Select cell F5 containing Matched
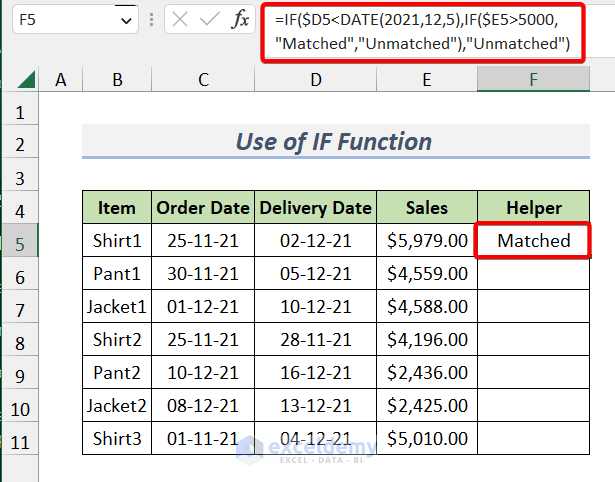The width and height of the screenshot is (615, 482). pos(534,241)
